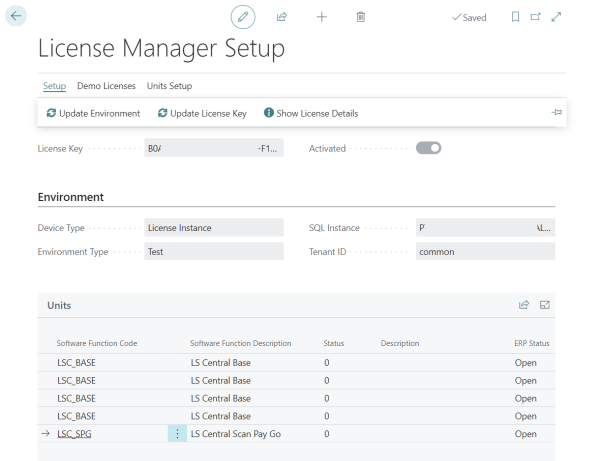Click the expand page arrows icon
The width and height of the screenshot is (600, 461).
pos(556,17)
